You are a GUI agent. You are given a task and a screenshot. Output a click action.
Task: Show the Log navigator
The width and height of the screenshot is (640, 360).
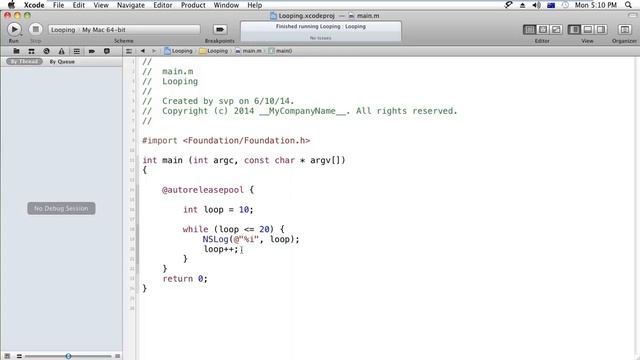pos(107,51)
